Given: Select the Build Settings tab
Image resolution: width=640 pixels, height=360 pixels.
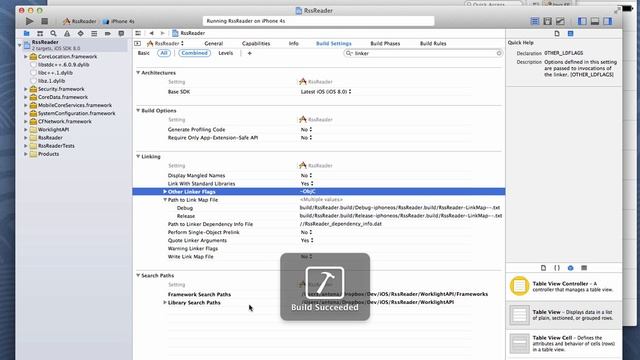Looking at the screenshot, I should tap(333, 43).
